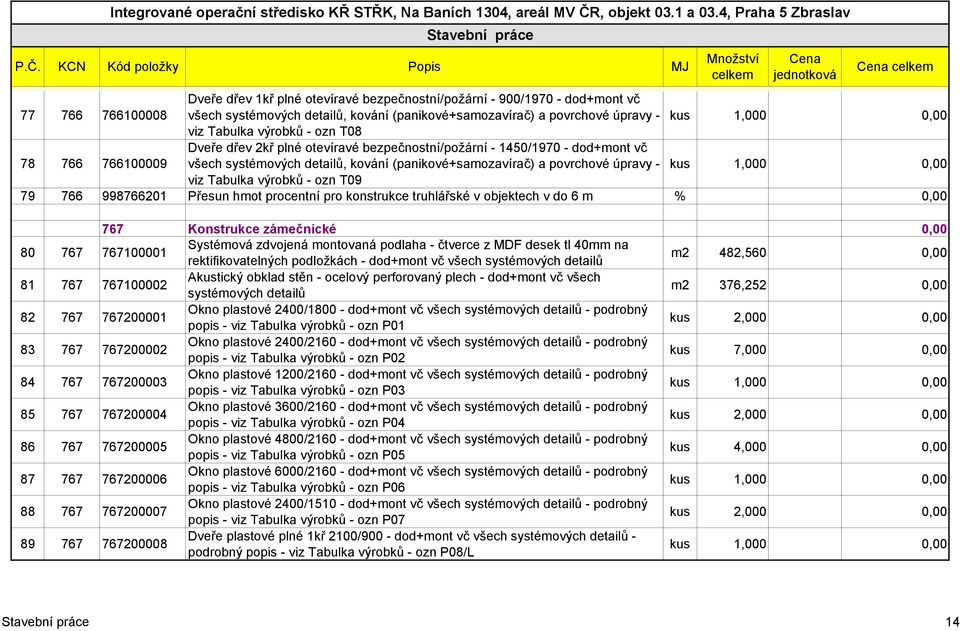The width and height of the screenshot is (960, 631).
Task: Select the m2 unit in row 80
Action: tap(680, 253)
